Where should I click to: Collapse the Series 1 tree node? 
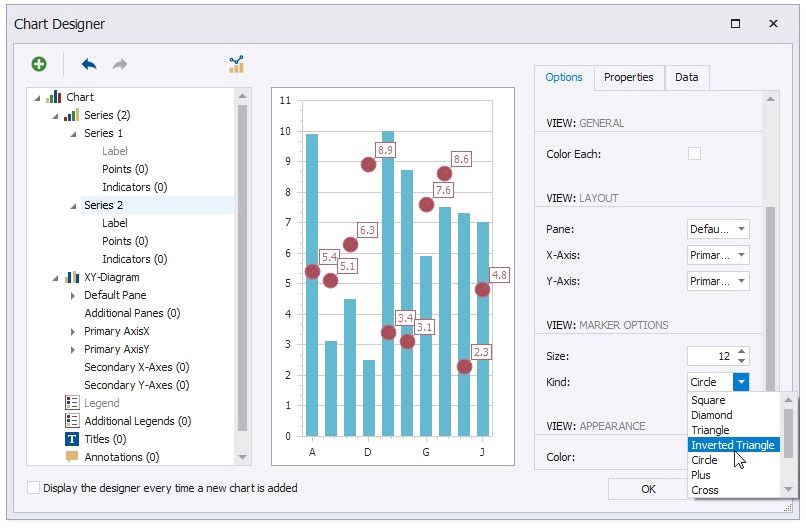click(73, 133)
